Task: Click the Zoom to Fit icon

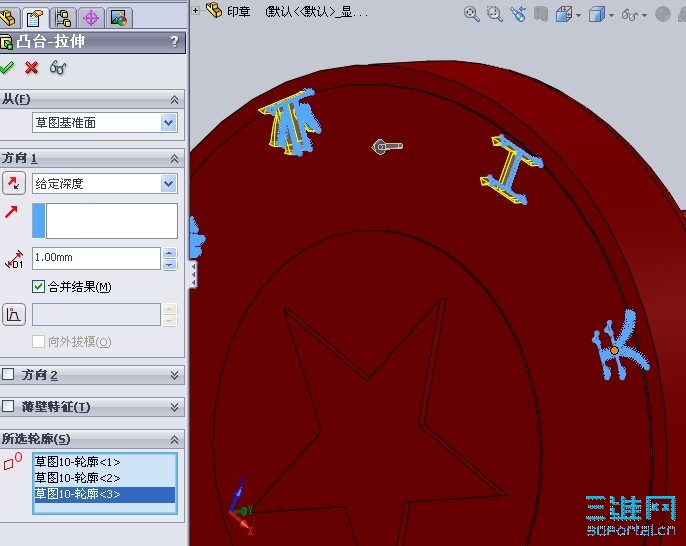Action: coord(472,14)
